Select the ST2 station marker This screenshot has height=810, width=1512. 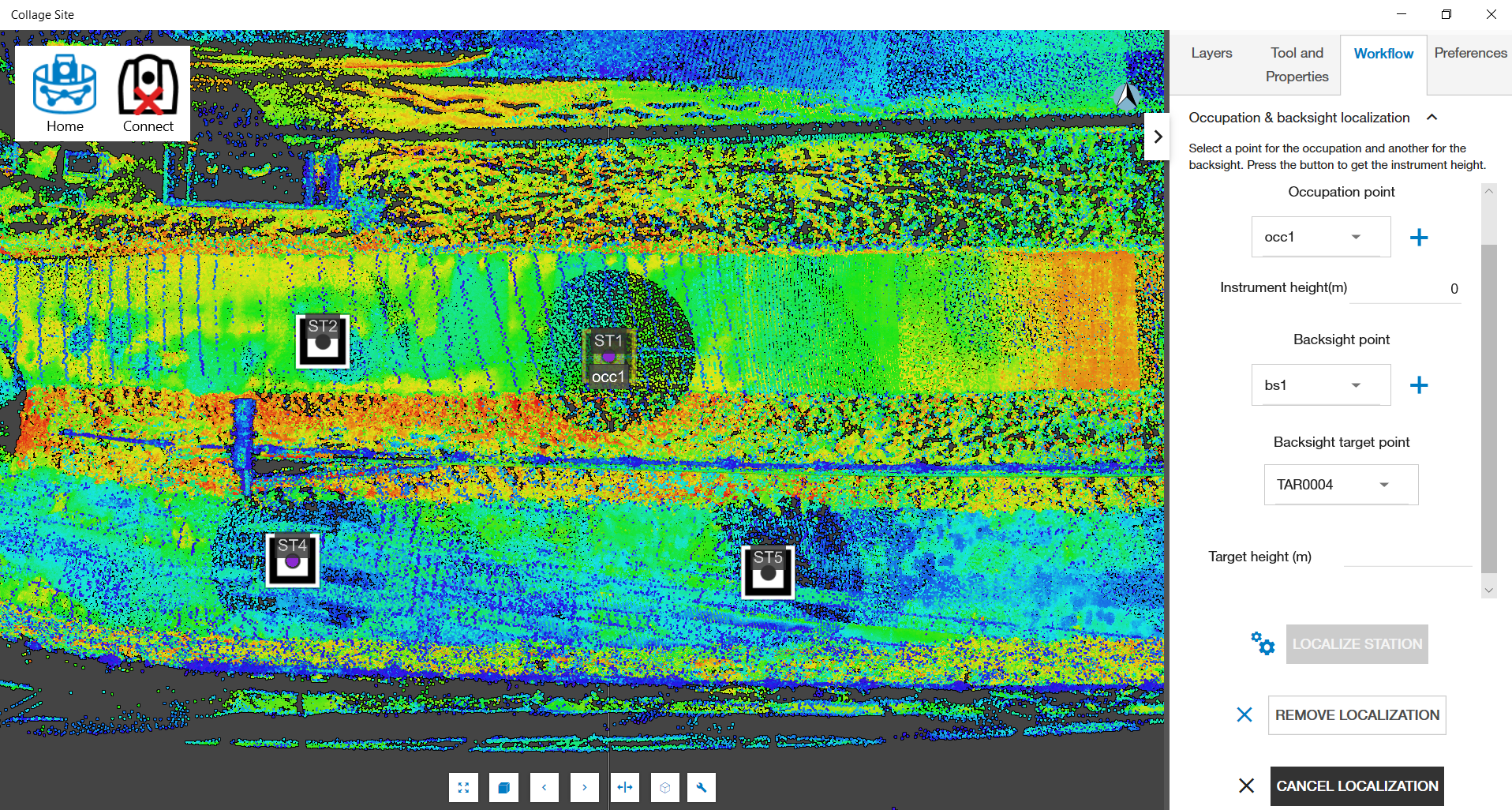322,342
